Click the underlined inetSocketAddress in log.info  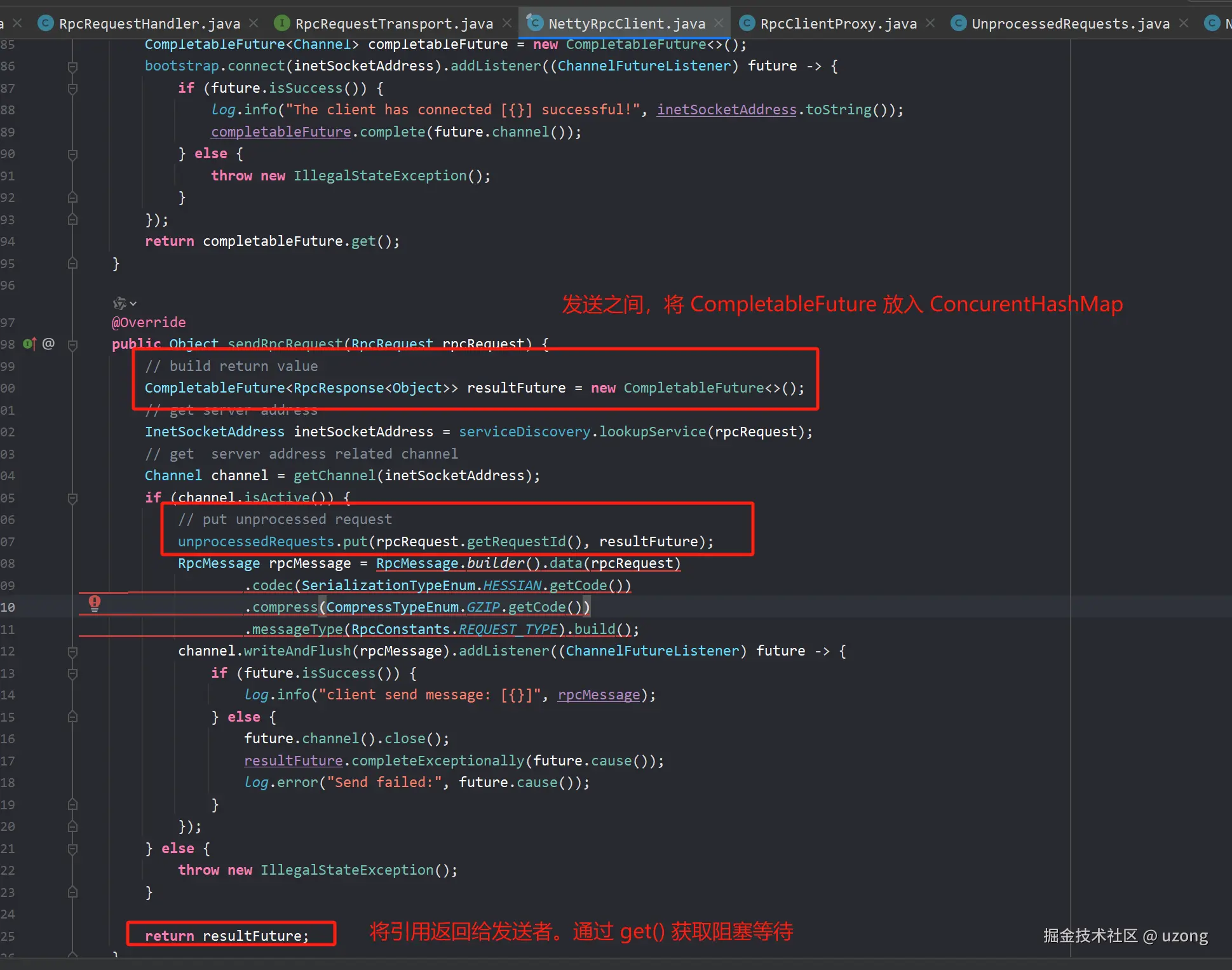click(726, 109)
